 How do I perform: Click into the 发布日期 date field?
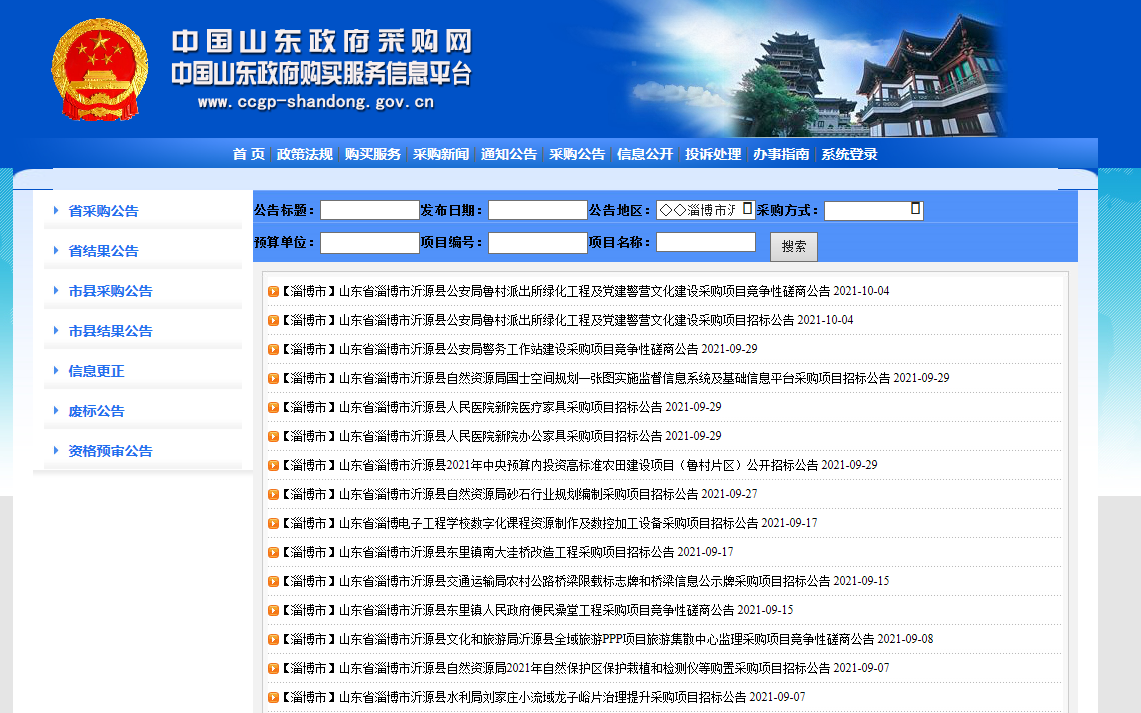click(x=537, y=210)
